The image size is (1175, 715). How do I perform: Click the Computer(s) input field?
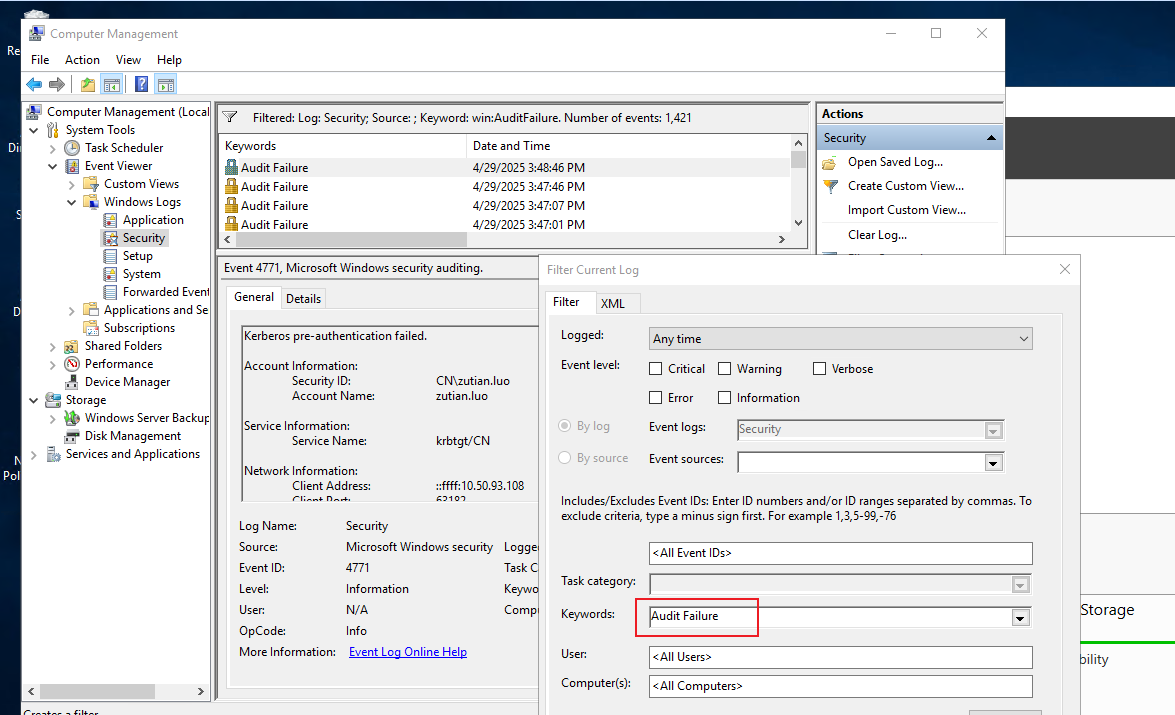[x=840, y=687]
